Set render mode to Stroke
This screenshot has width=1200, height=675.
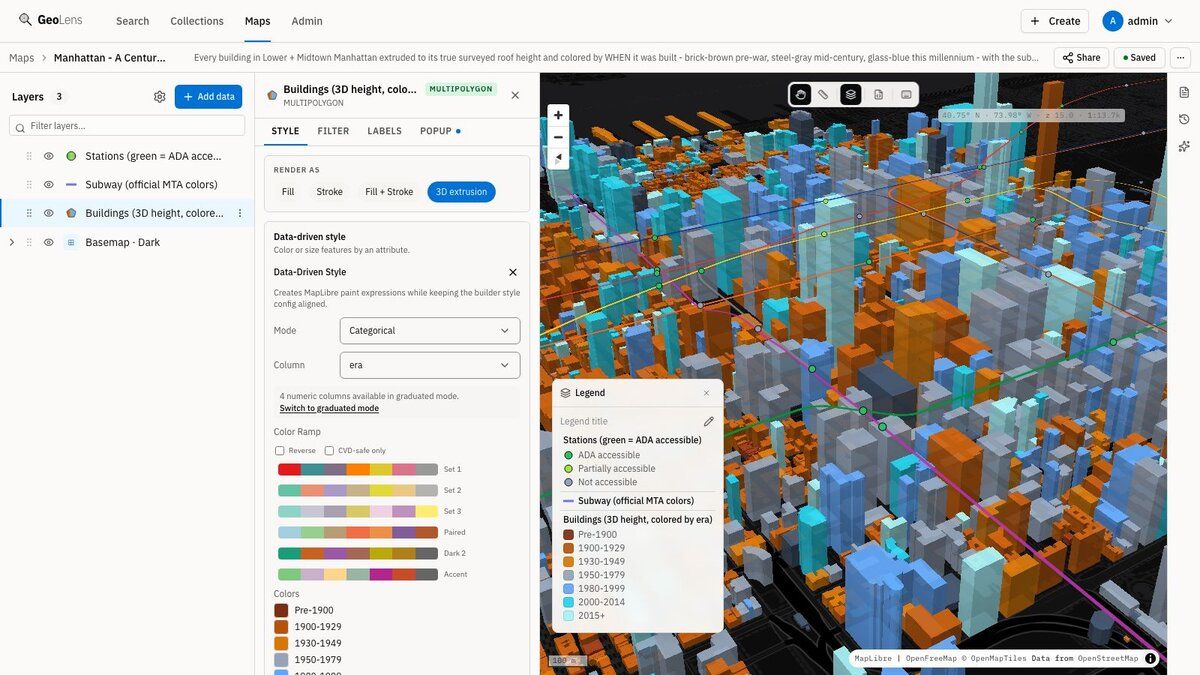330,192
